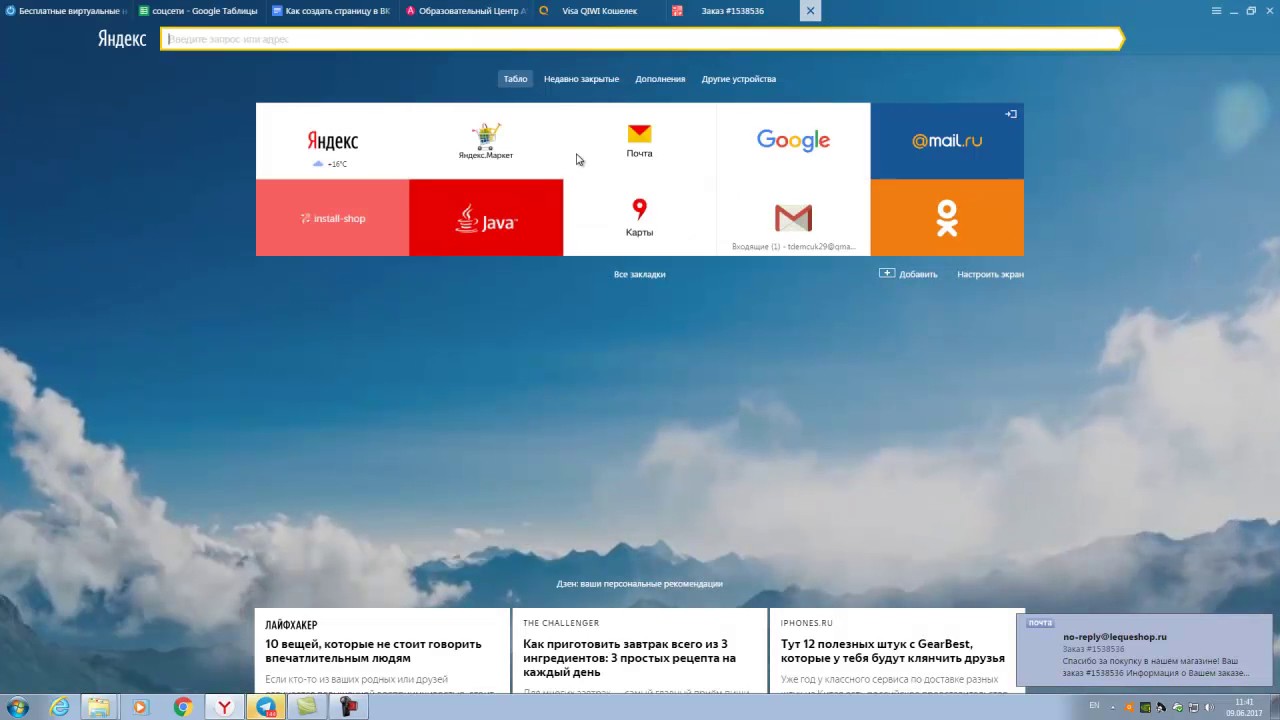
Task: Open Дзен personal recommendations link
Action: 639,584
